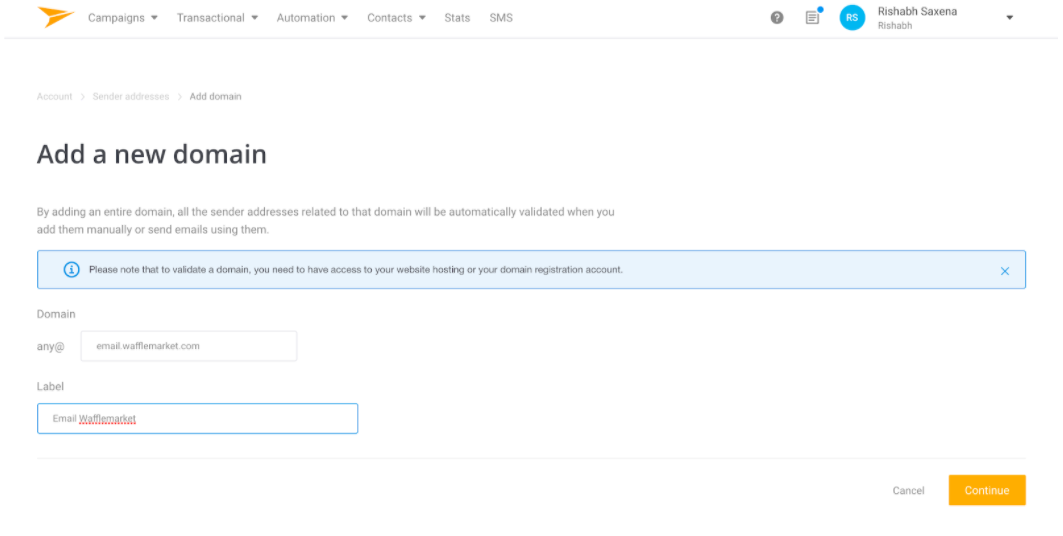The height and width of the screenshot is (536, 1063).
Task: Click the Cancel button
Action: (908, 491)
